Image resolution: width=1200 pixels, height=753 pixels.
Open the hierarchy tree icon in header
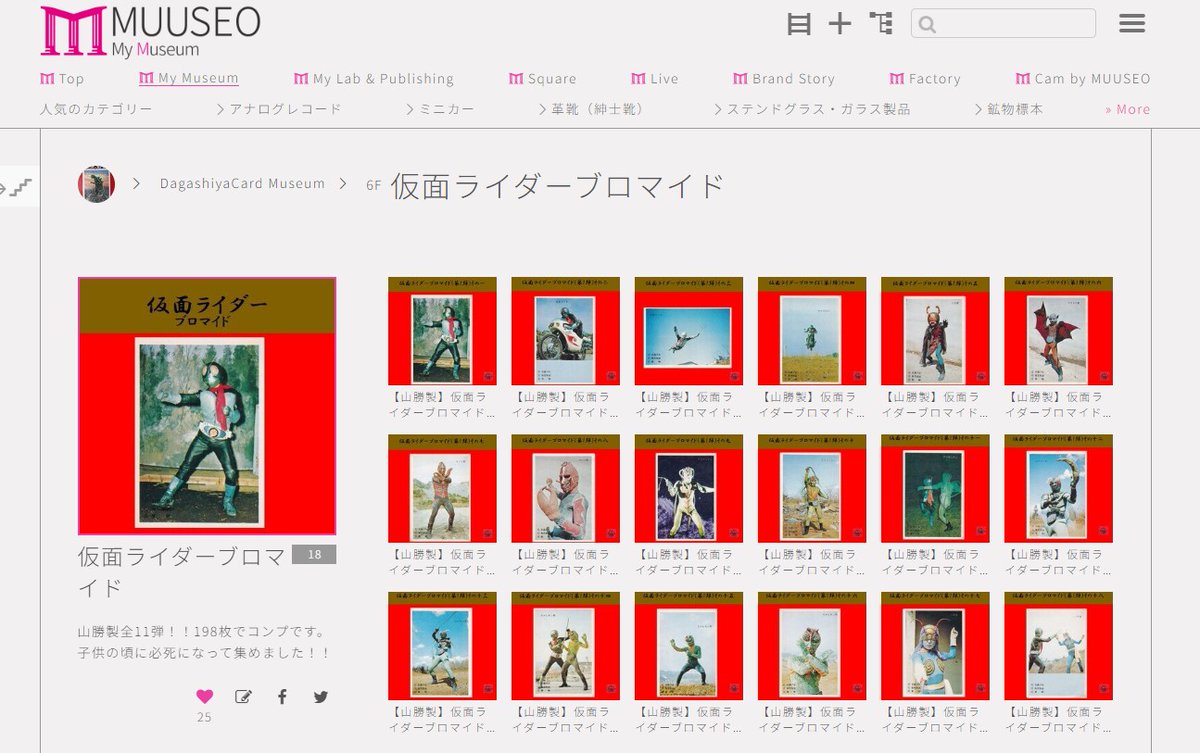881,23
